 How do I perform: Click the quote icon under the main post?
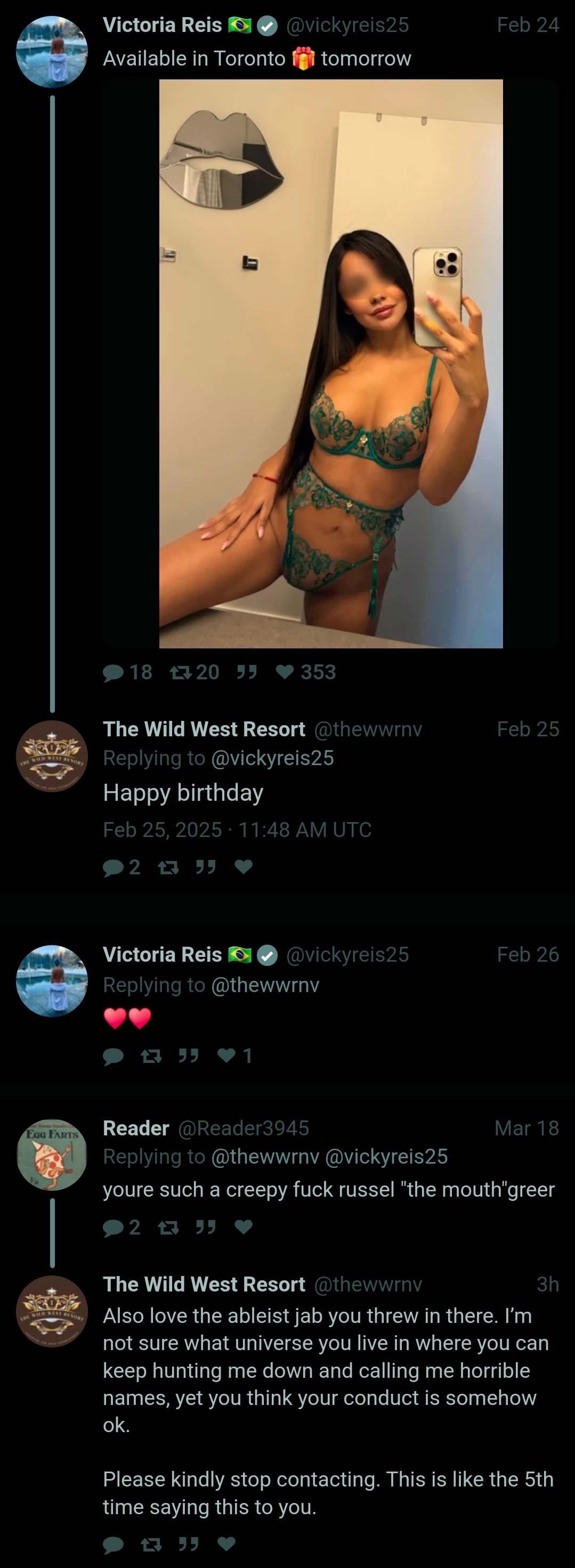tap(247, 672)
